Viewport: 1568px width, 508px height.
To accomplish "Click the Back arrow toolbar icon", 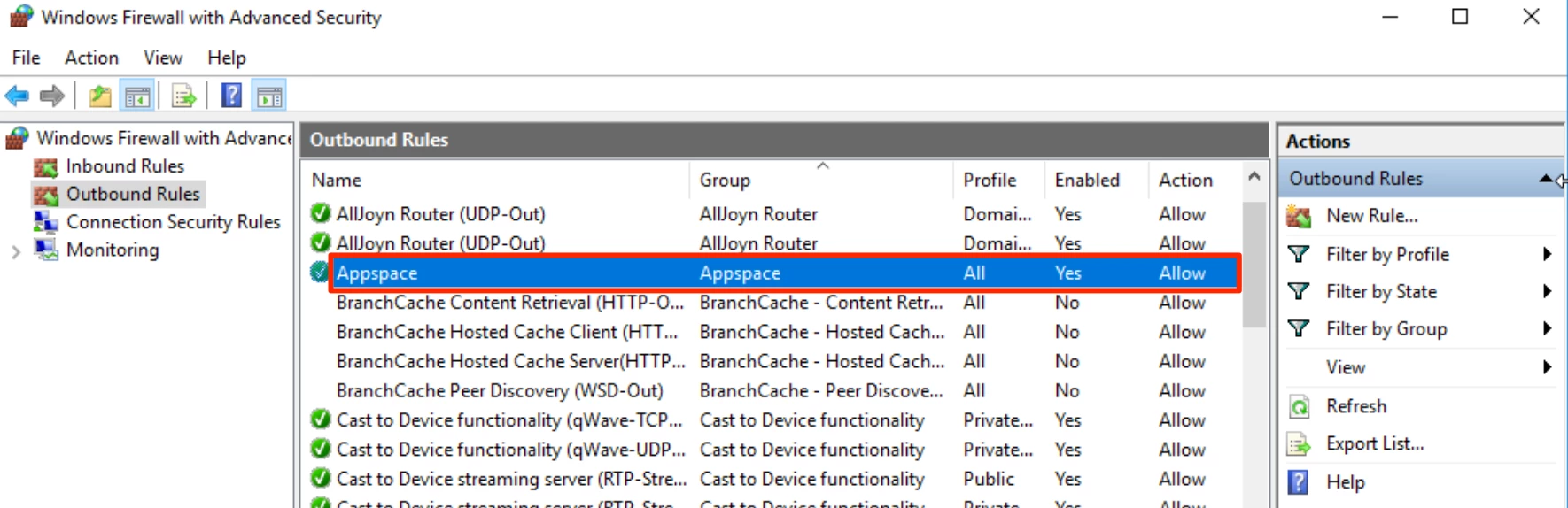I will click(x=17, y=96).
